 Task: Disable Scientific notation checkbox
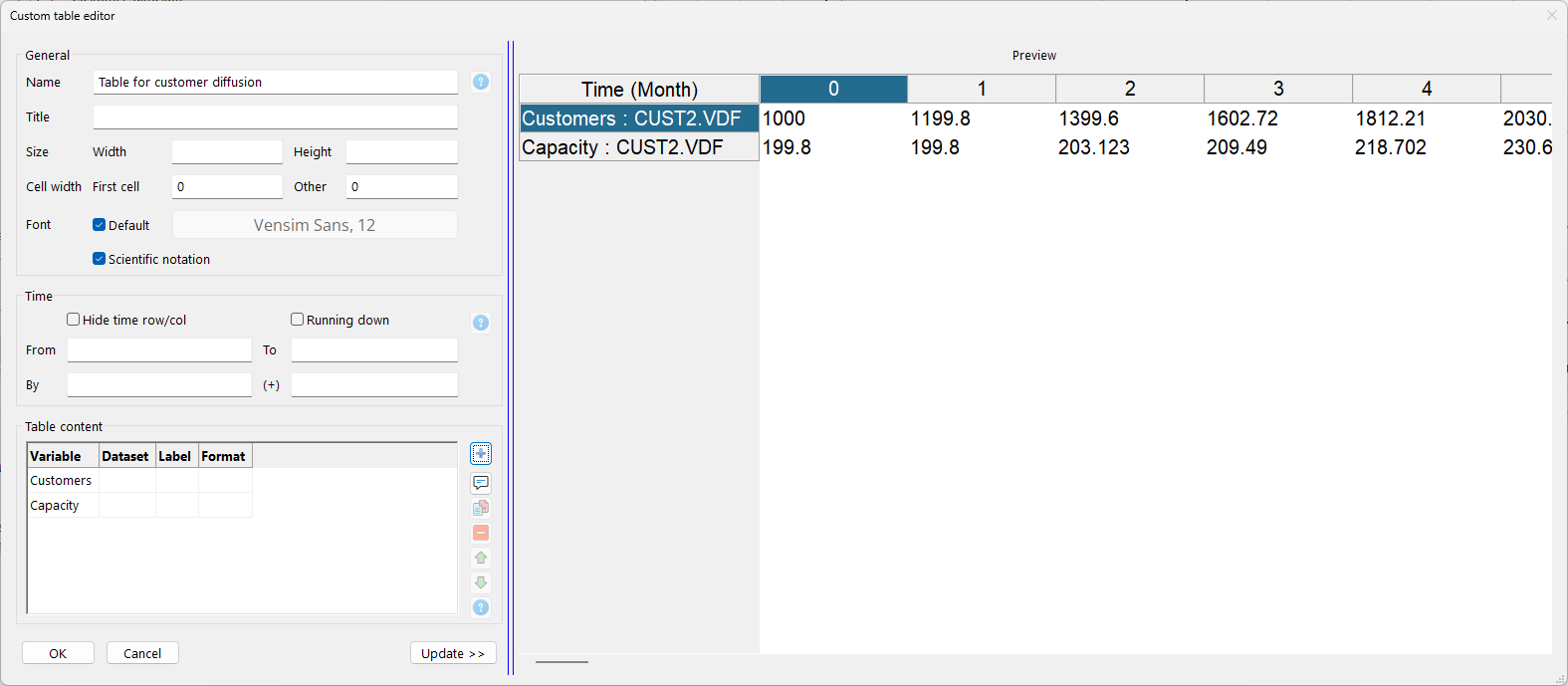coord(99,259)
